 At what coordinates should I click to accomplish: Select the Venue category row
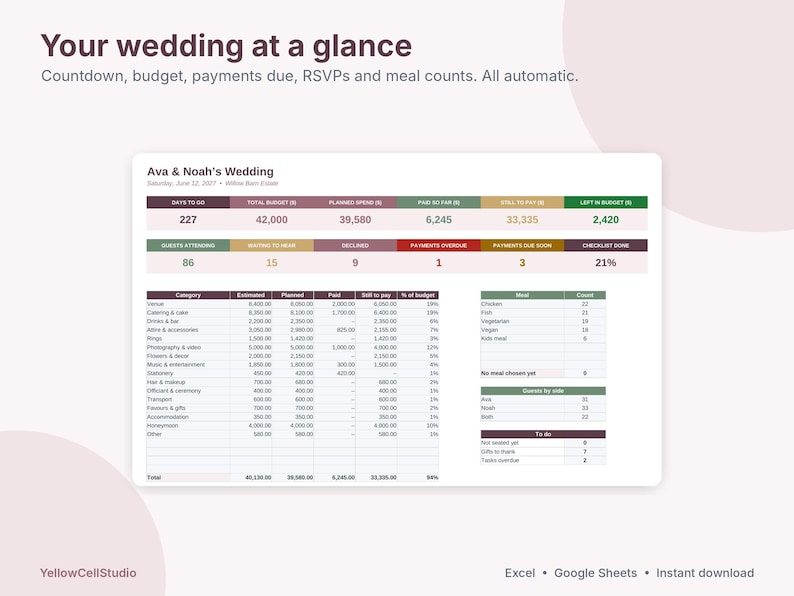[x=293, y=304]
